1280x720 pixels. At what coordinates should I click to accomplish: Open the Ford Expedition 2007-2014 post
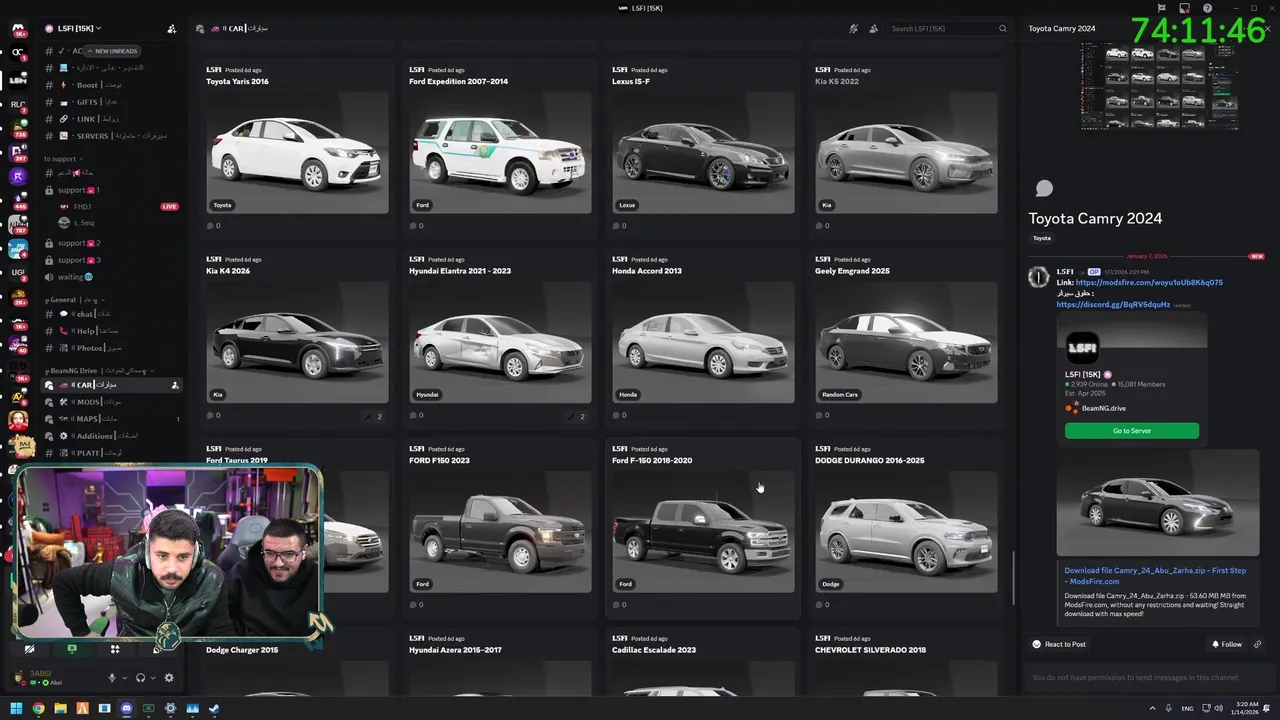point(500,147)
